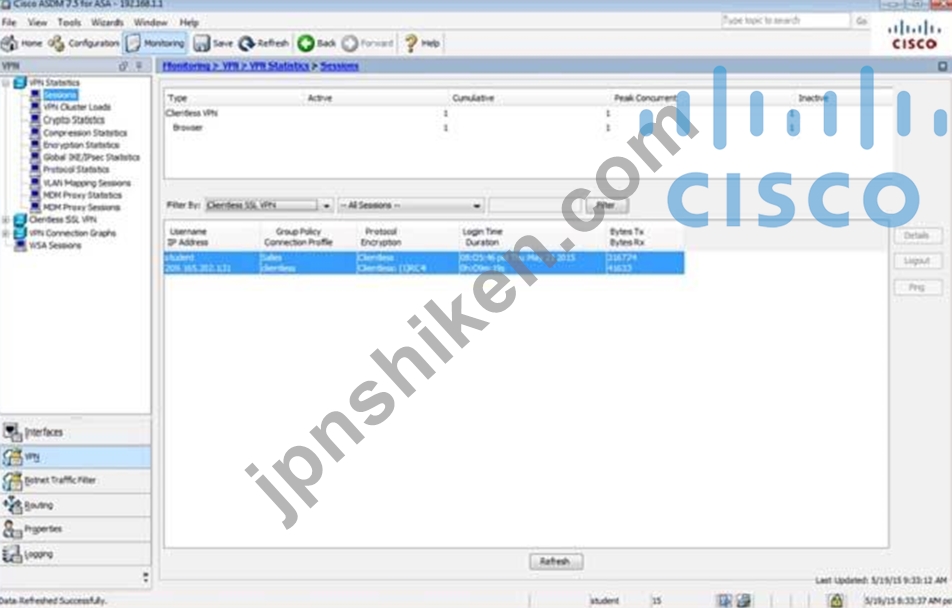Click the VPN Connection Graphs folder icon

coord(20,233)
